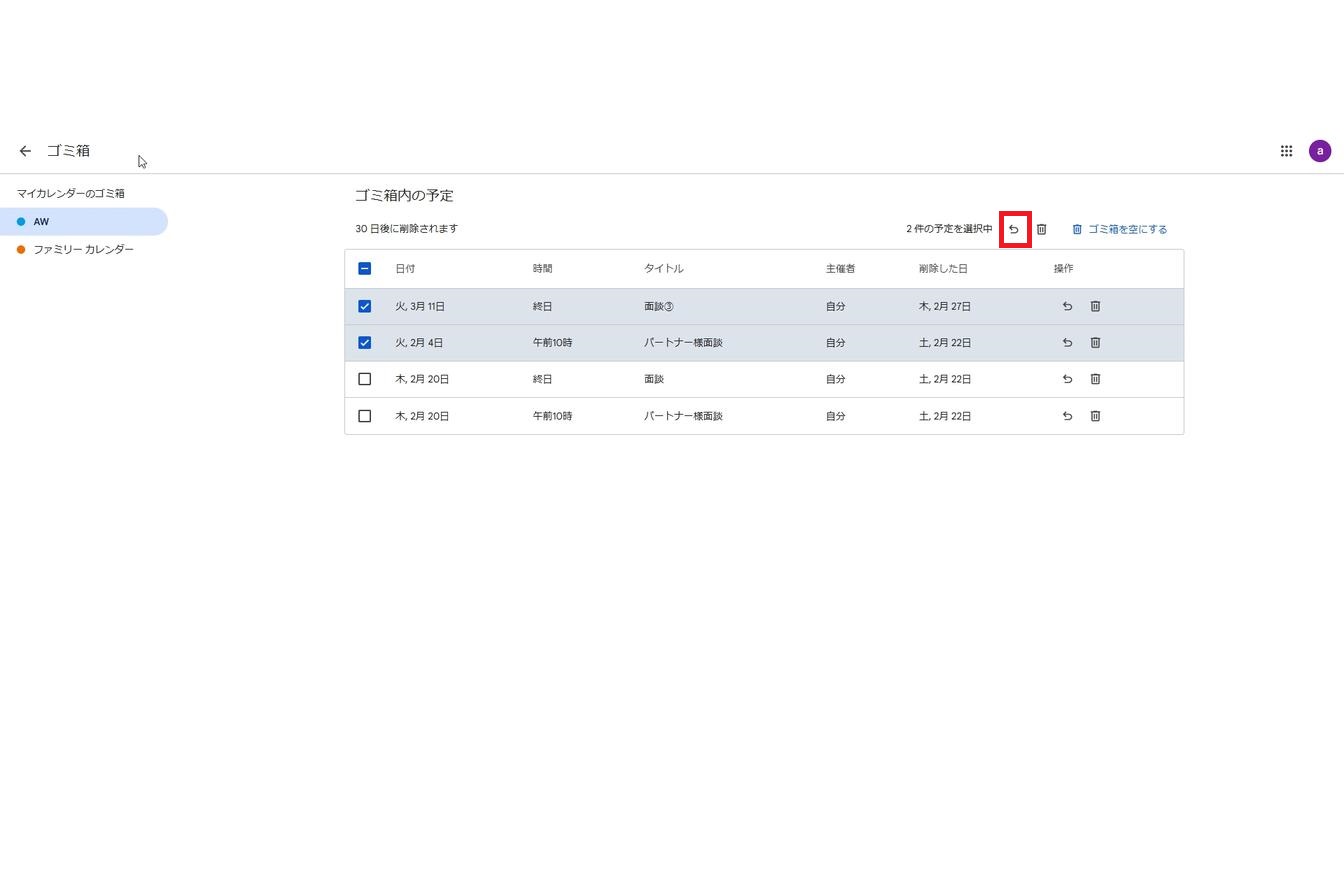Image resolution: width=1344 pixels, height=896 pixels.
Task: Restore all selected events with toolbar icon
Action: [1014, 229]
